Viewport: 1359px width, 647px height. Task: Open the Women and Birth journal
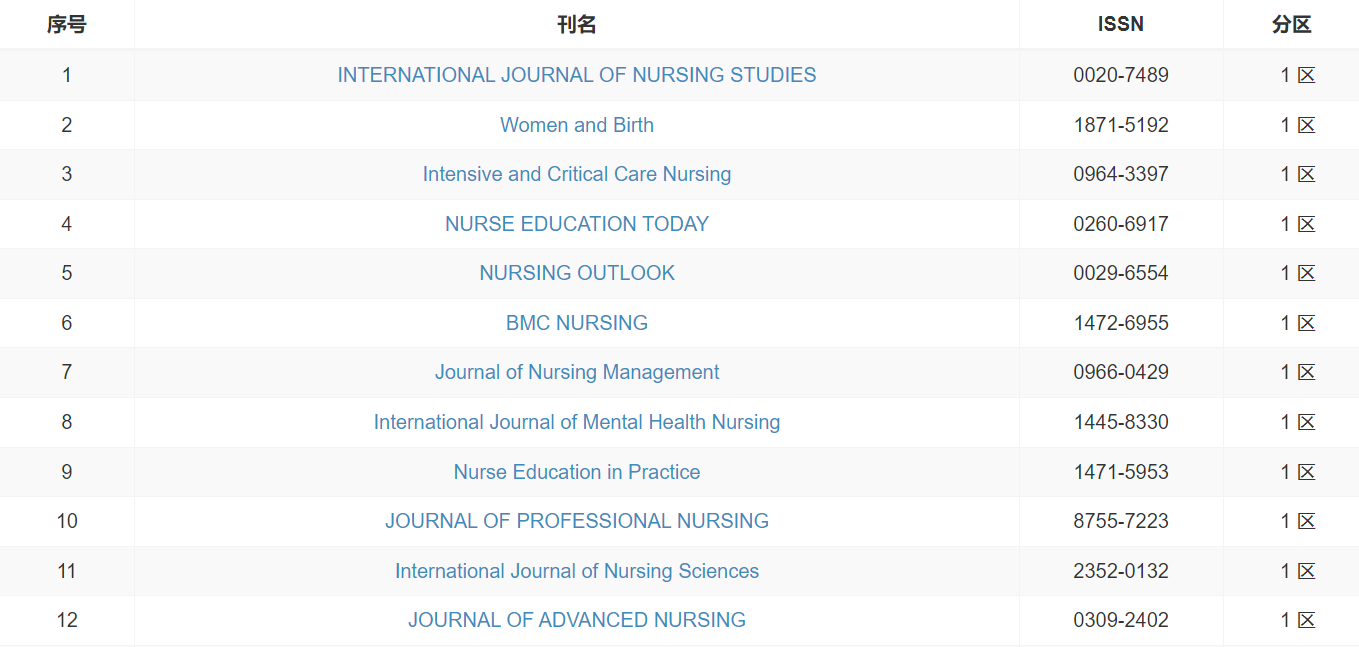tap(577, 125)
